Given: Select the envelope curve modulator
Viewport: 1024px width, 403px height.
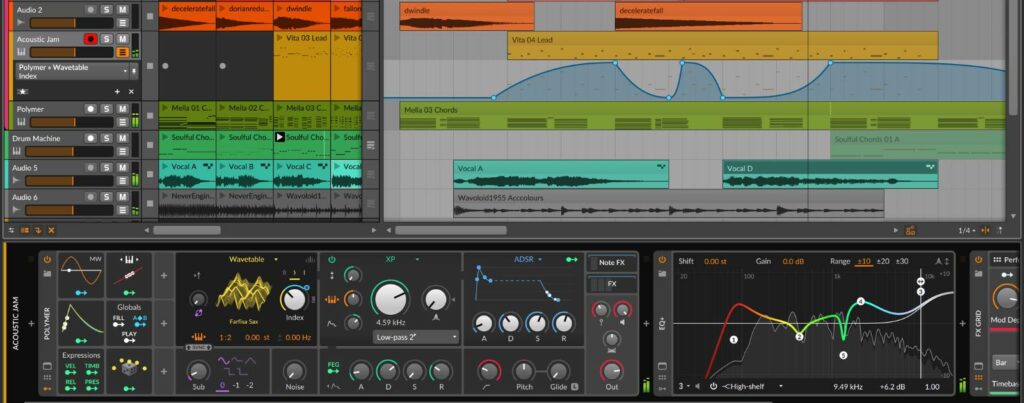Looking at the screenshot, I should pyautogui.click(x=81, y=323).
